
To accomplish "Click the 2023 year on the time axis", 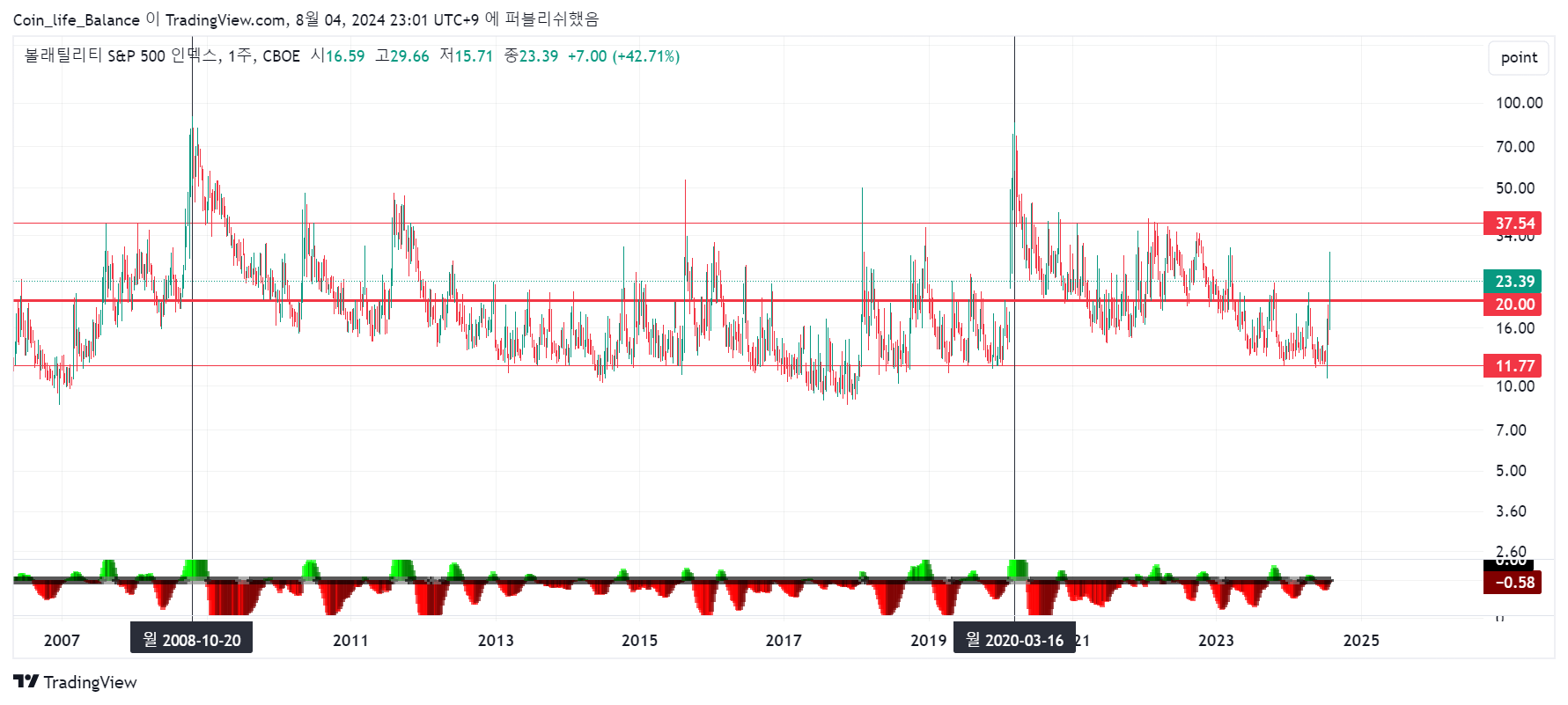I will click(x=1216, y=641).
